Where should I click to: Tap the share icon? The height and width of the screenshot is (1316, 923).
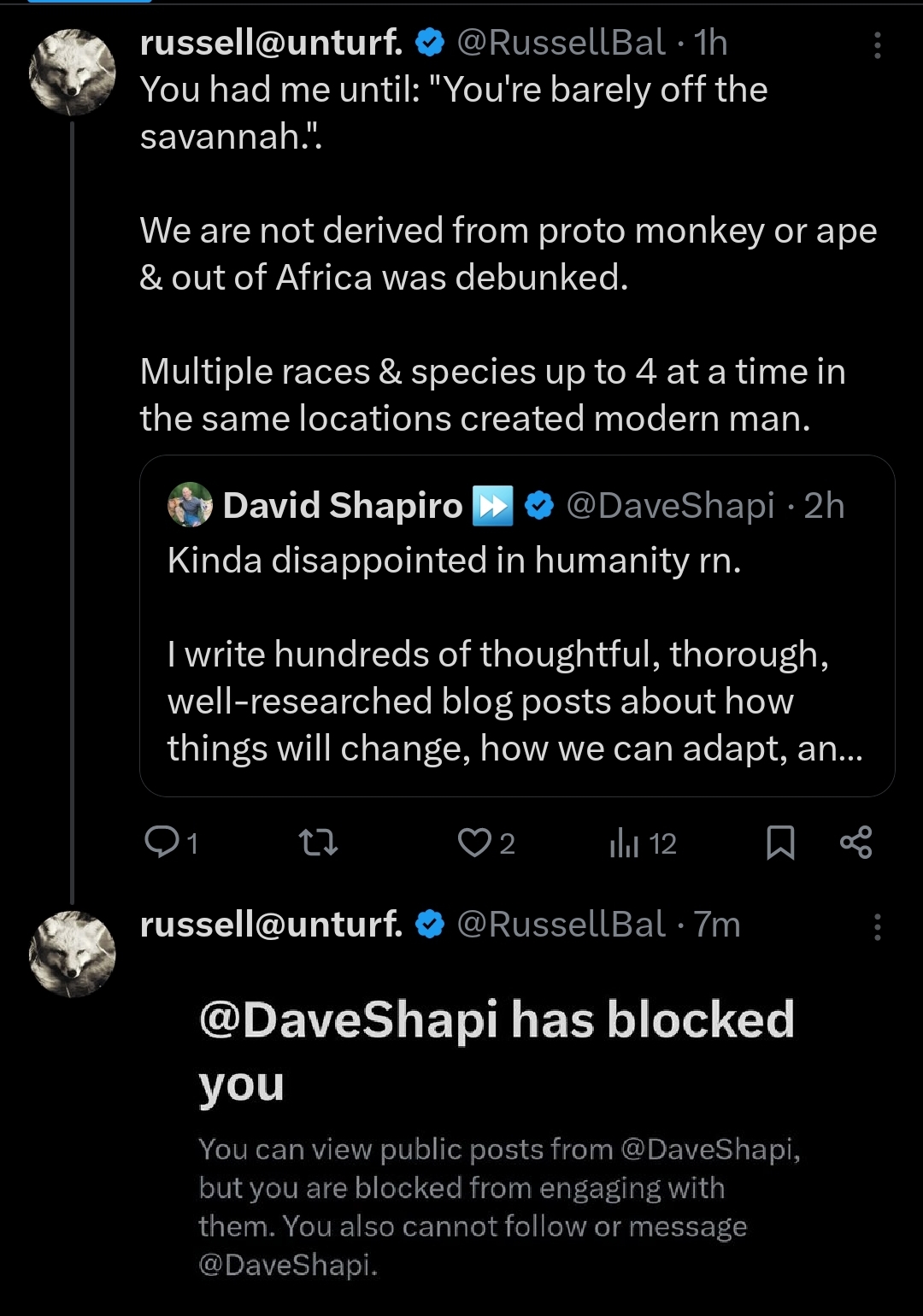tap(855, 843)
